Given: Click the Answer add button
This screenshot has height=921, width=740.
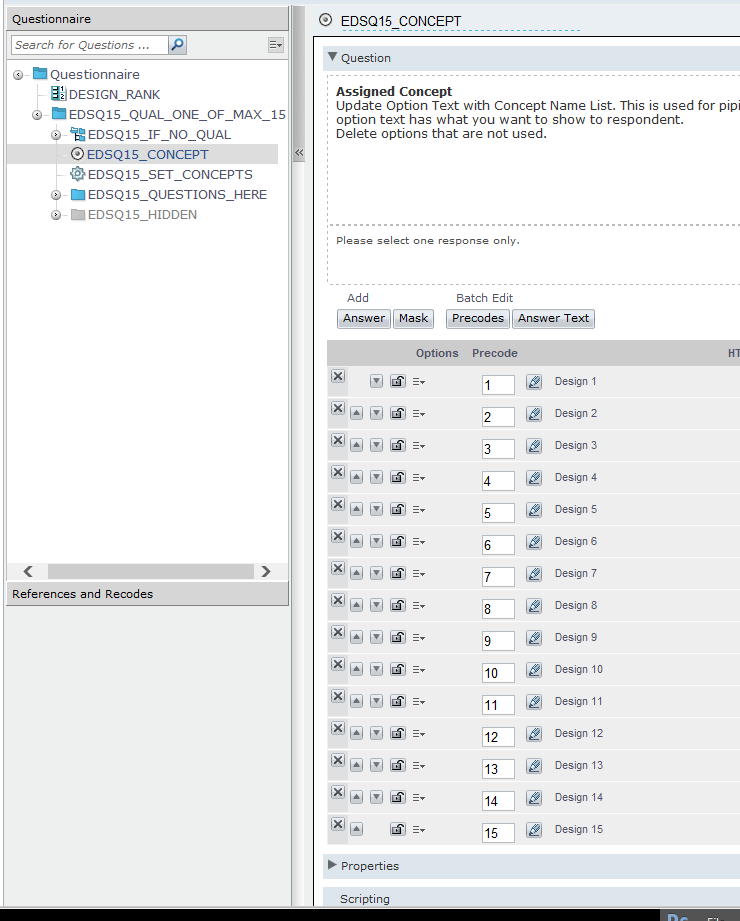Looking at the screenshot, I should tap(364, 318).
